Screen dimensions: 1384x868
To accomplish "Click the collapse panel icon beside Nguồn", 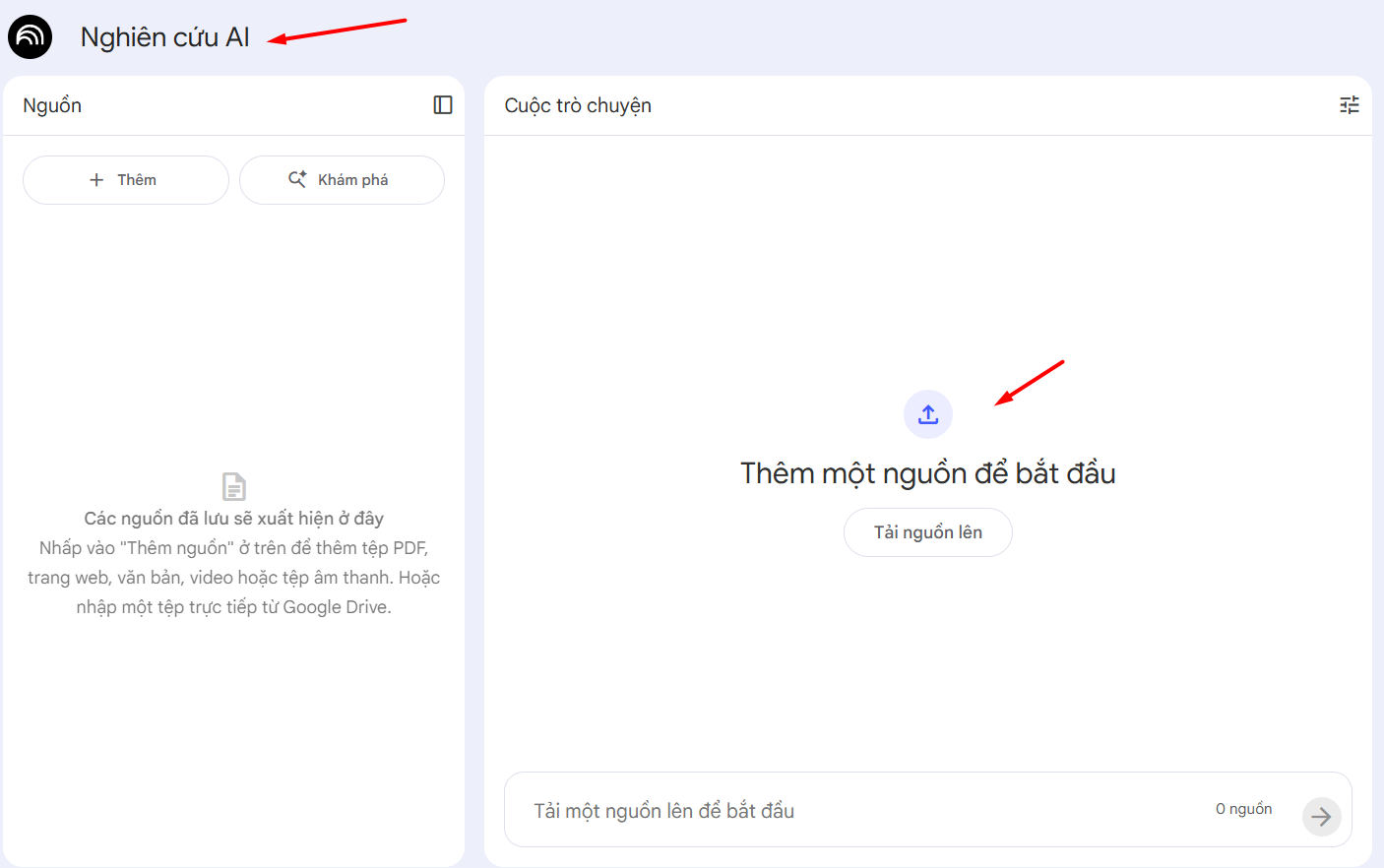I will click(443, 104).
